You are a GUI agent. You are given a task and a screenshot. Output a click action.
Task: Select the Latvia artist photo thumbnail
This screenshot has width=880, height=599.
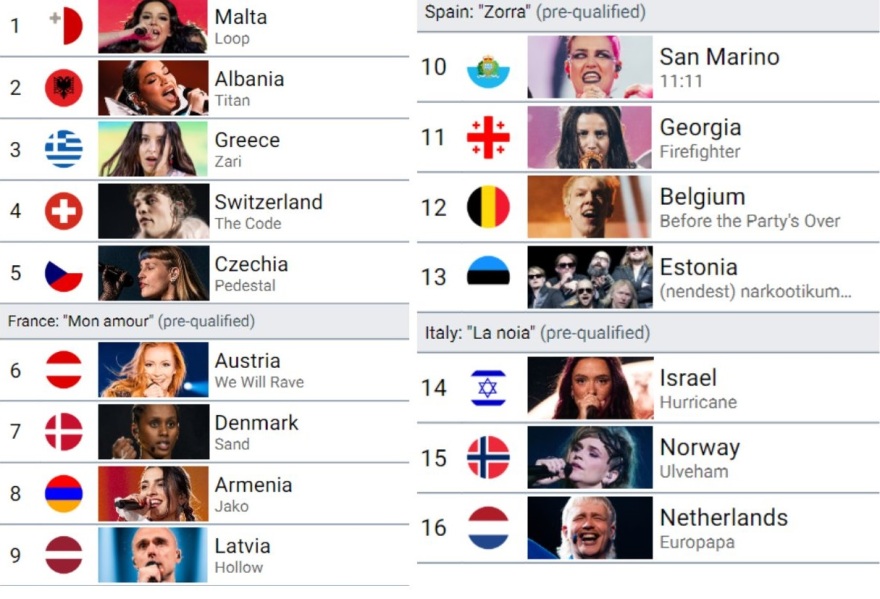[150, 555]
